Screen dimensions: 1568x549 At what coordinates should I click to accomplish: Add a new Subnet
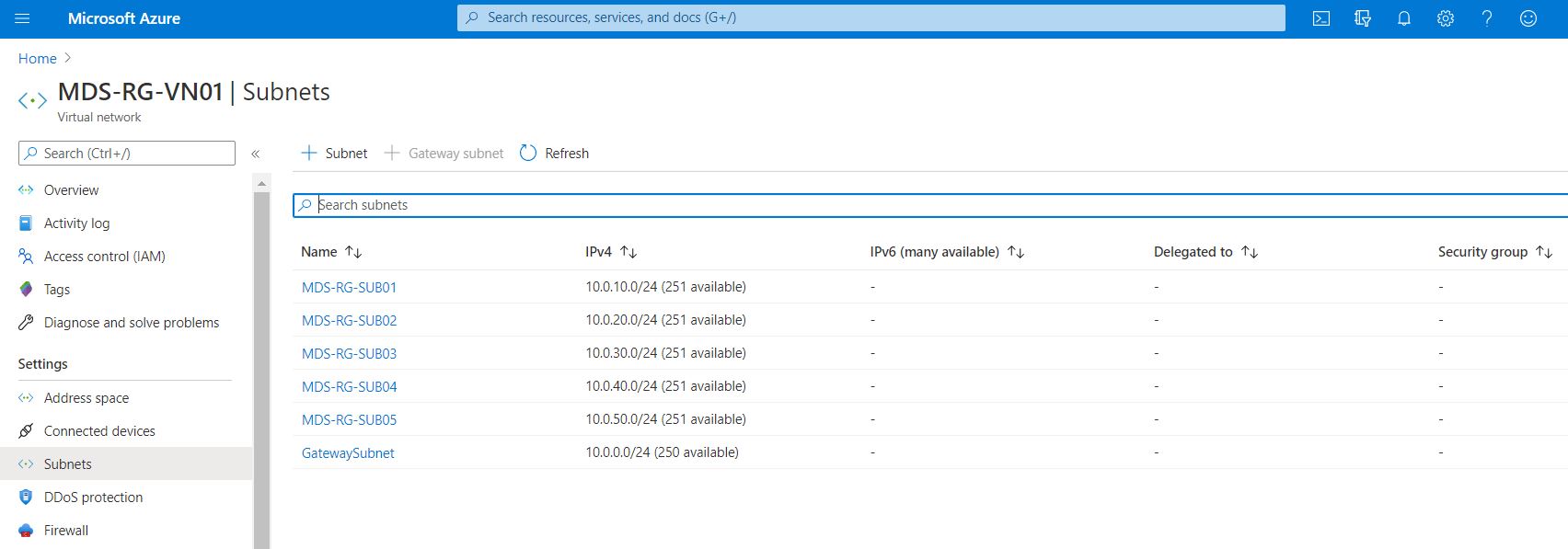(x=335, y=154)
